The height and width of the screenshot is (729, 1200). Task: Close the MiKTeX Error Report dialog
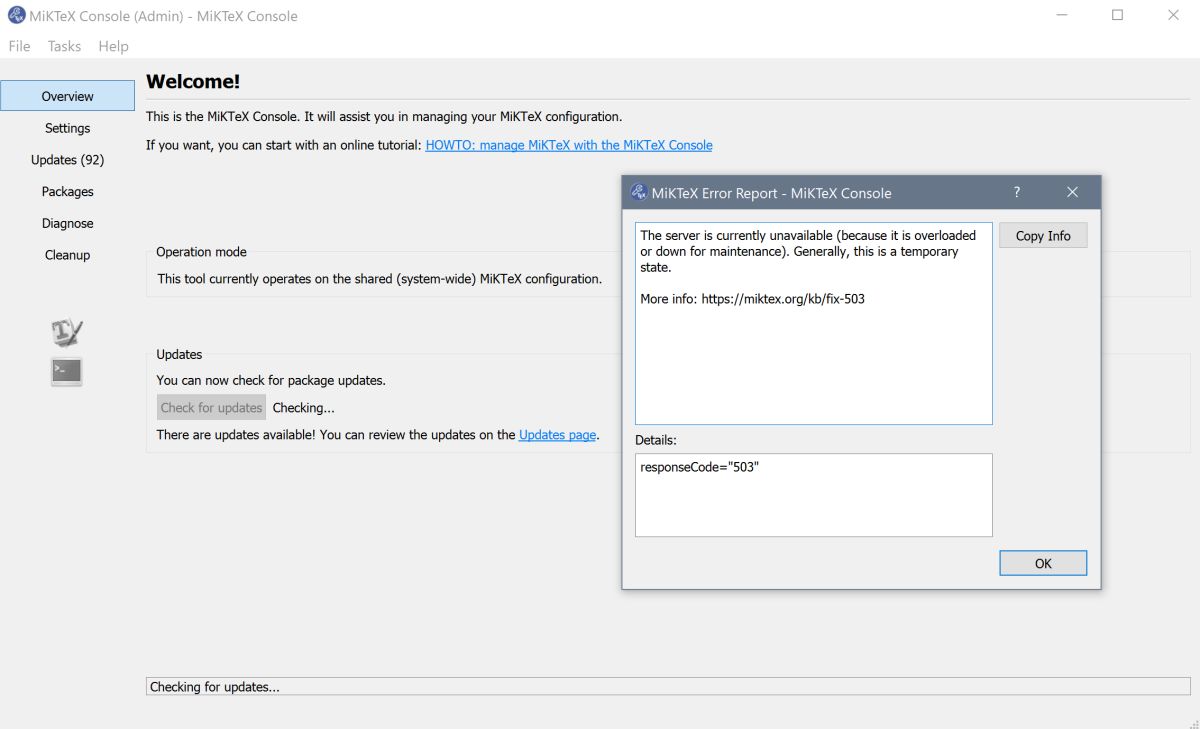(1072, 192)
